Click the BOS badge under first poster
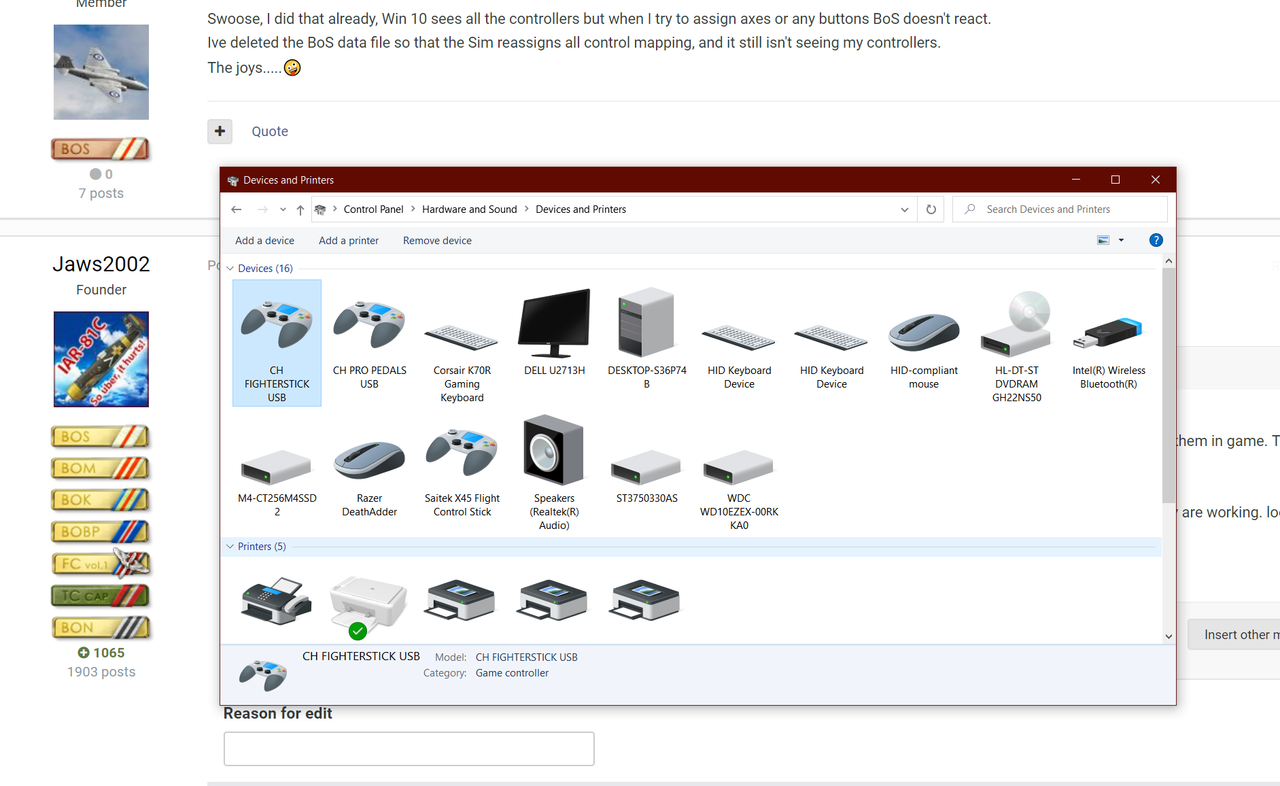 [100, 150]
